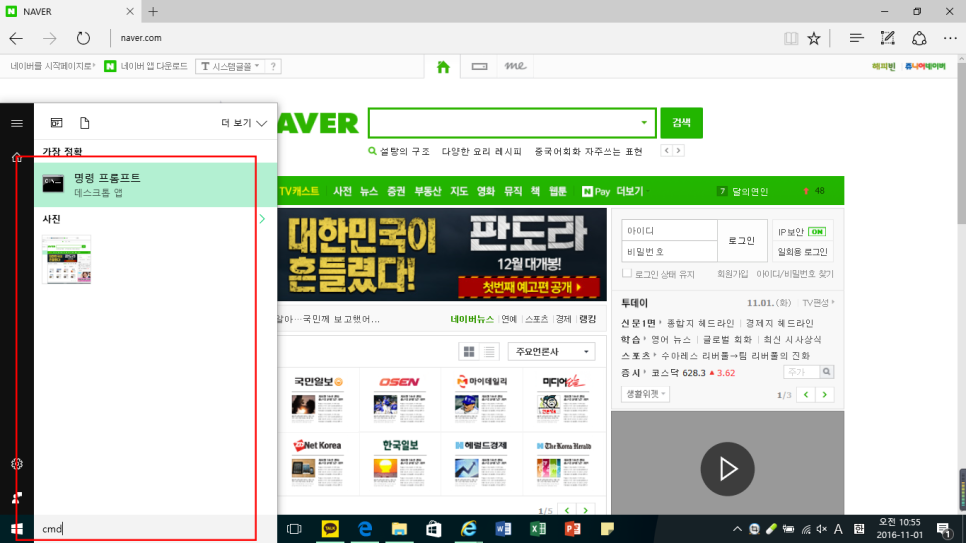Click the 로그인 button

742,240
